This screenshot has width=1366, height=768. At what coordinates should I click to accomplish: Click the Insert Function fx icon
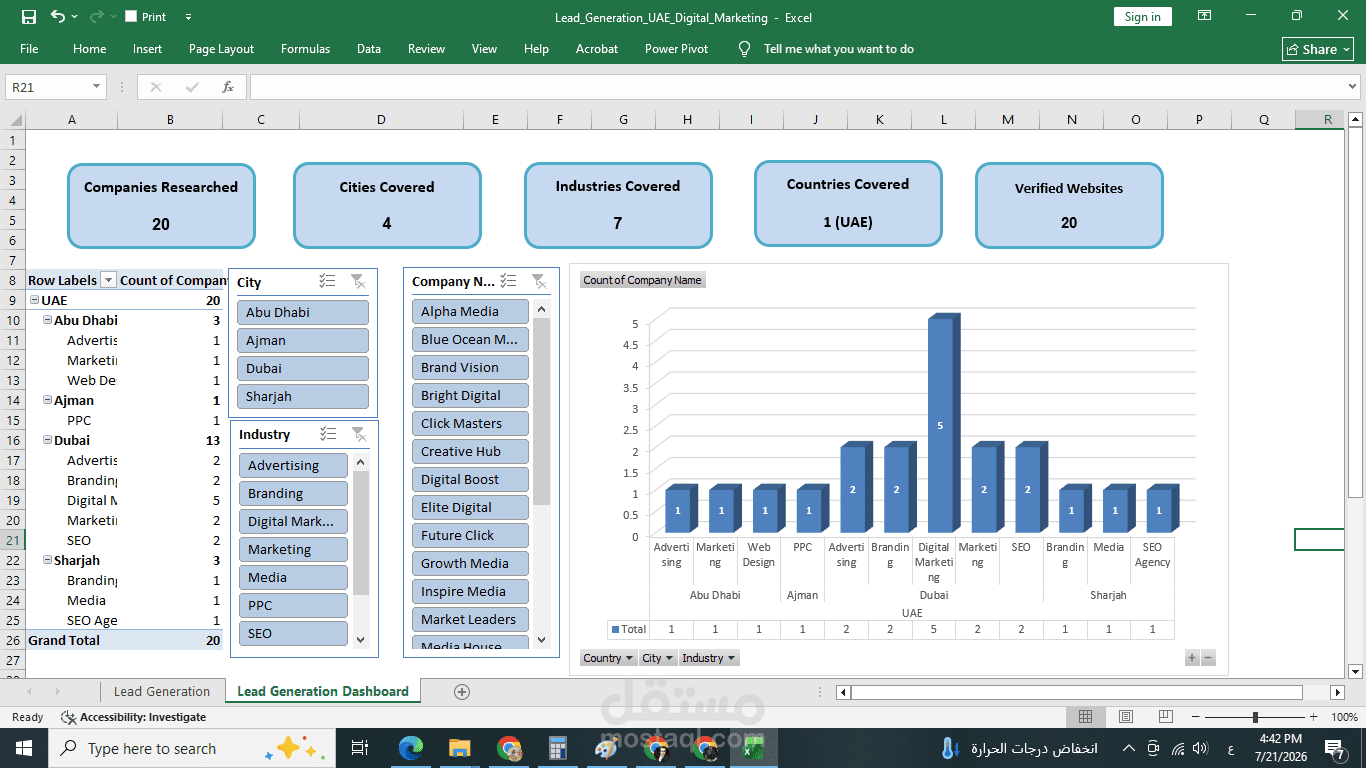coord(228,87)
